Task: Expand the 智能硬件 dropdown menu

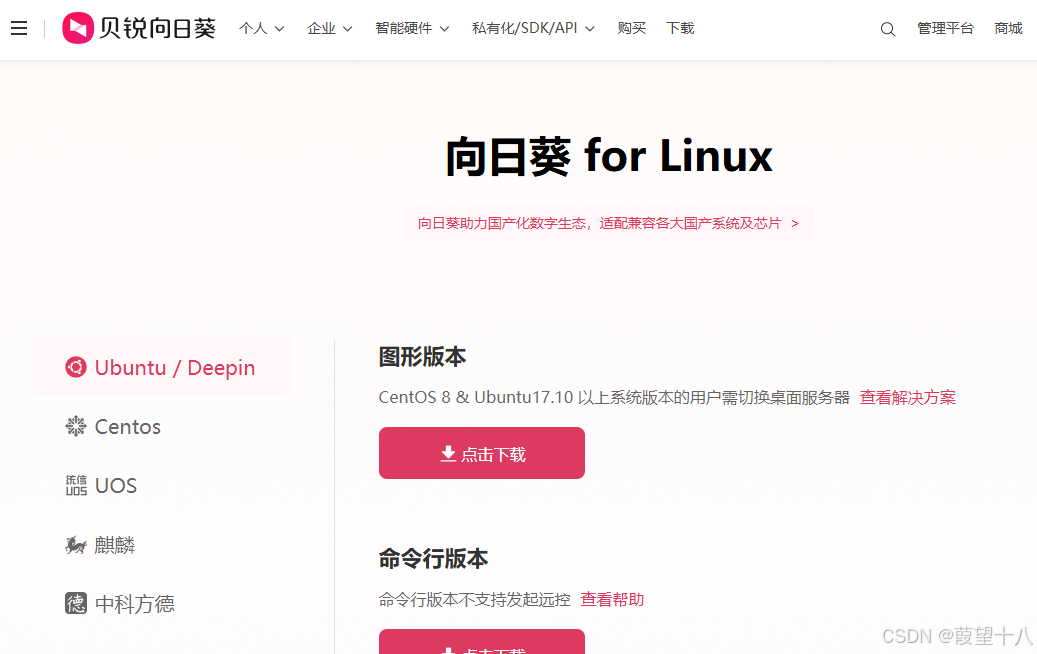Action: point(412,28)
